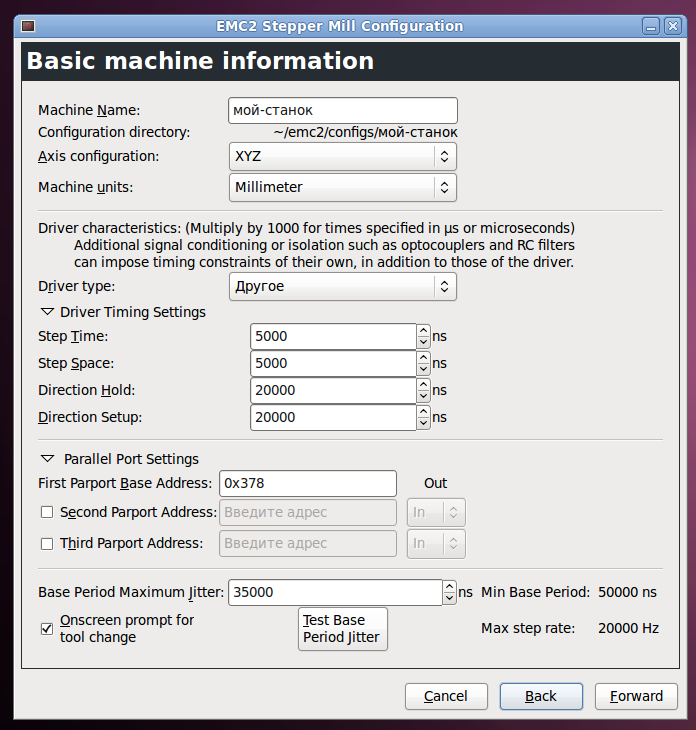The height and width of the screenshot is (730, 696).
Task: Close the EMC2 Stepper Mill Configuration window
Action: click(673, 26)
